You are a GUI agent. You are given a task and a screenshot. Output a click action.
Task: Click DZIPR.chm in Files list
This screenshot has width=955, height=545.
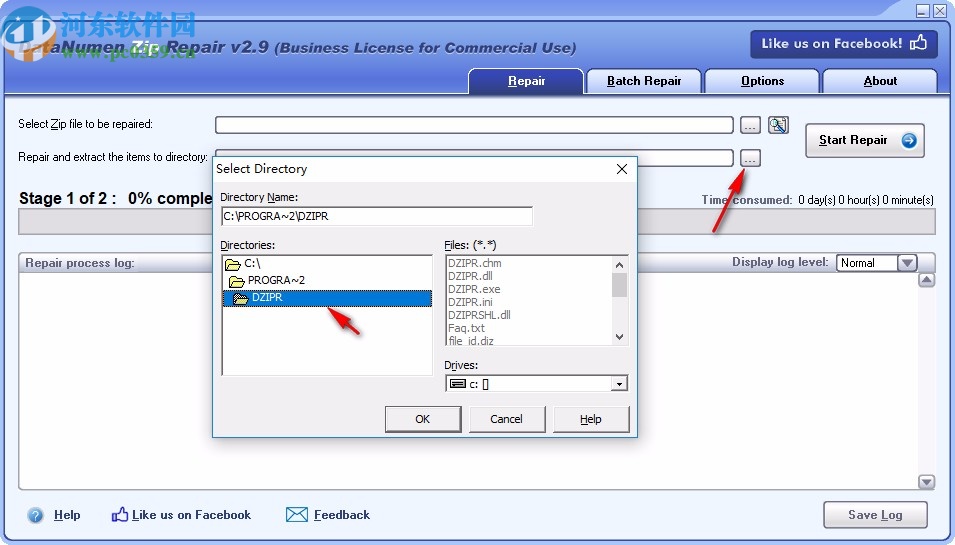474,263
